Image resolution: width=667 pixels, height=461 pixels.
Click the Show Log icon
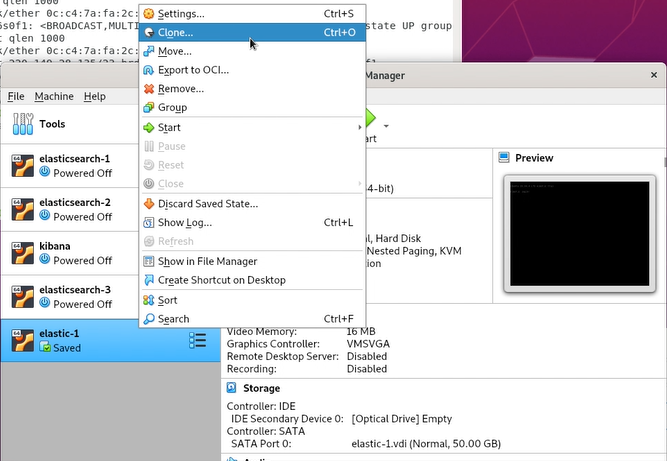[x=148, y=222]
